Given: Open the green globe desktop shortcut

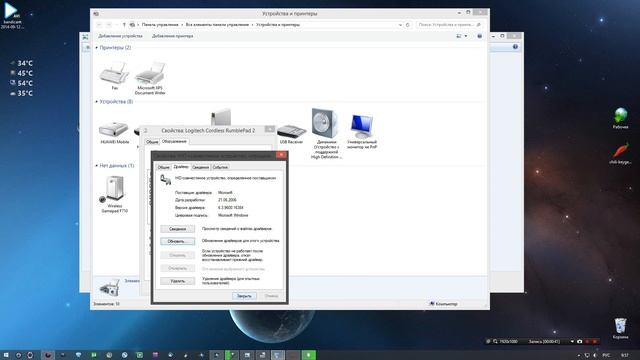Looking at the screenshot, I should (620, 118).
